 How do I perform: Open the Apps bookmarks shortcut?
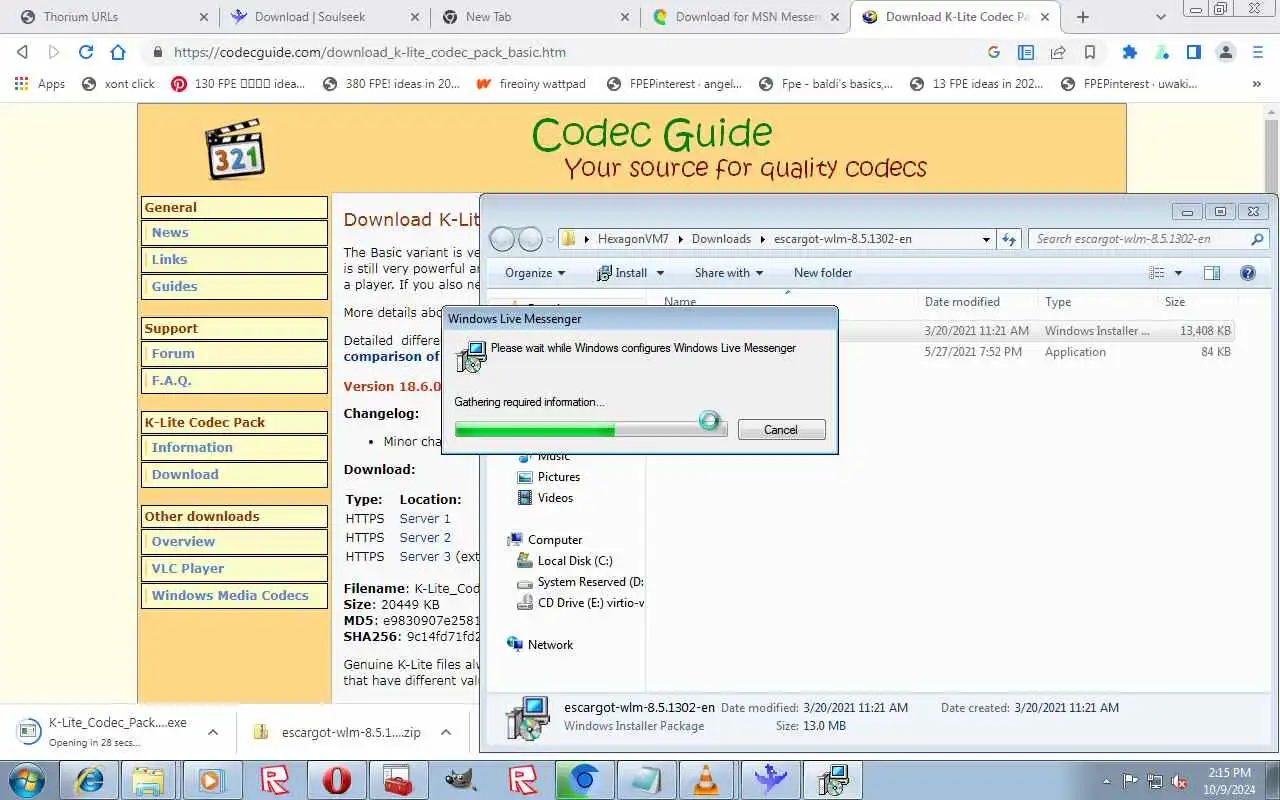pos(40,84)
